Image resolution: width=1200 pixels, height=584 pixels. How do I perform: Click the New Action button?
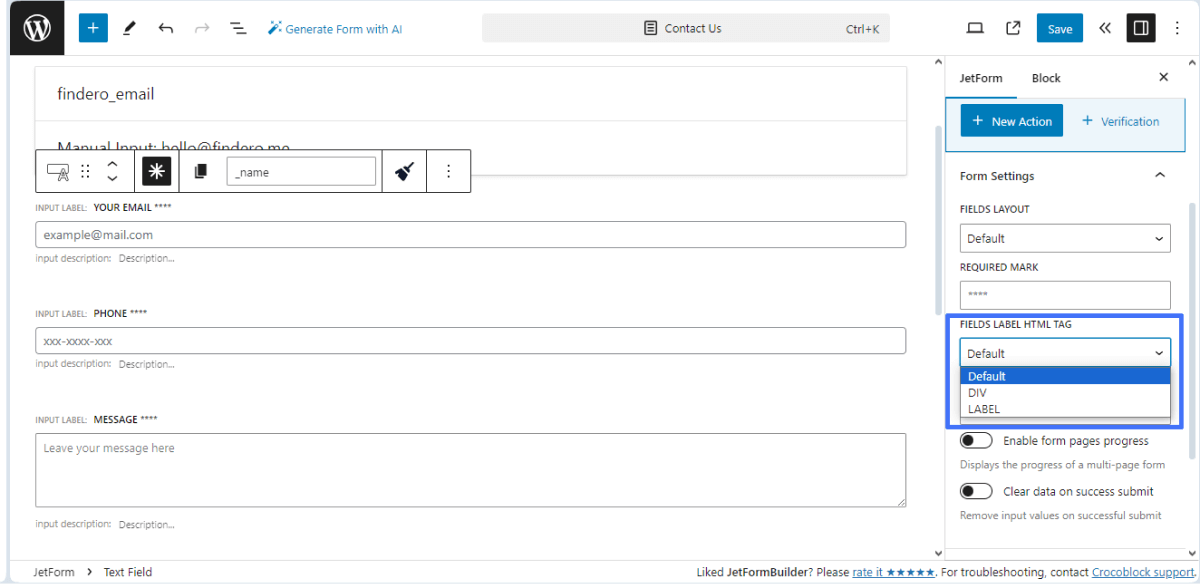click(x=1011, y=120)
